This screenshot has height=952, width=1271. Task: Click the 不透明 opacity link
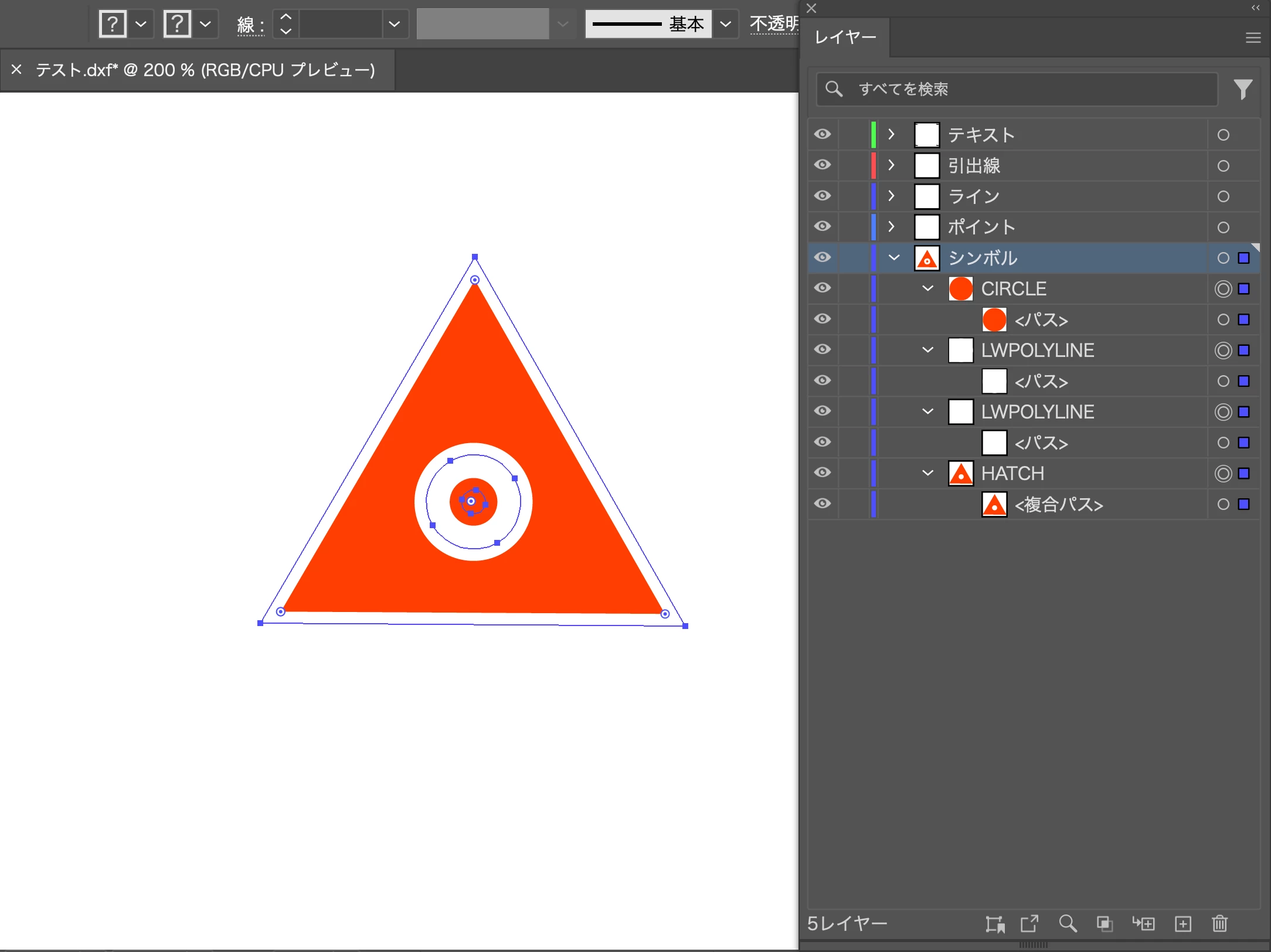[x=774, y=24]
